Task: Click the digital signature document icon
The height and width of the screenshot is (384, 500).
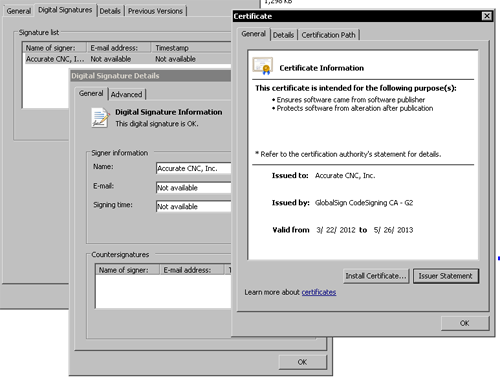Action: coord(100,118)
